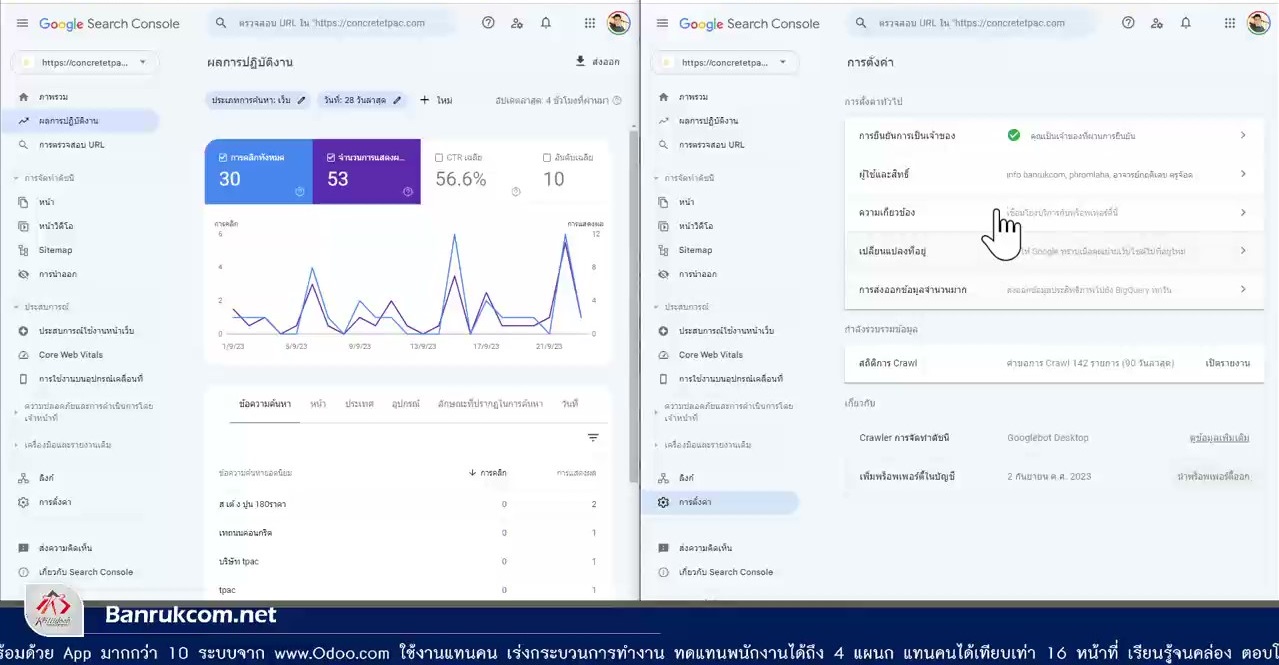Image resolution: width=1279 pixels, height=665 pixels.
Task: Open Sitemap in left window sidebar
Action: 80,250
